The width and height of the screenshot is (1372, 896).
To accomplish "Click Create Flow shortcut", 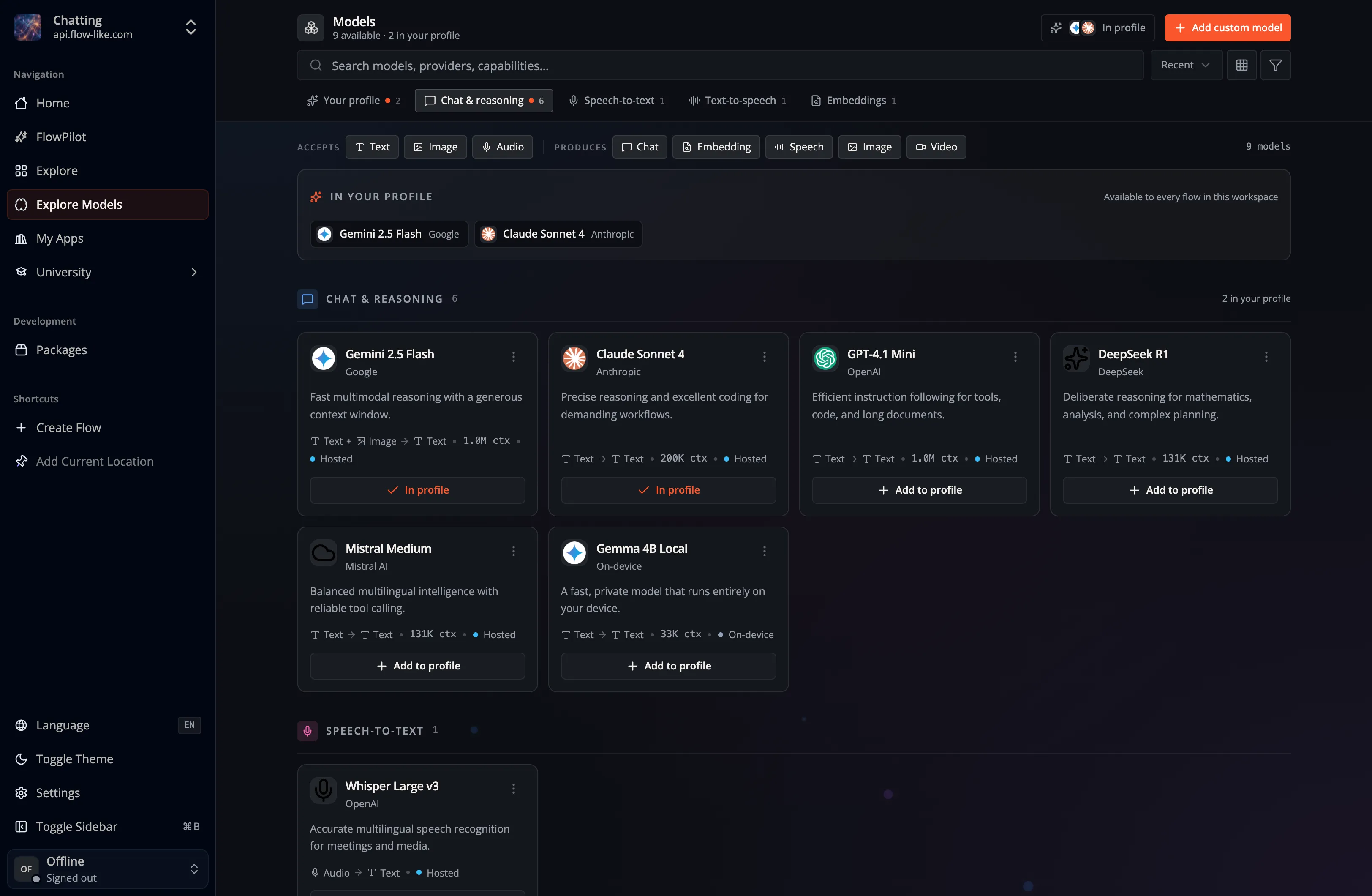I will 107,428.
